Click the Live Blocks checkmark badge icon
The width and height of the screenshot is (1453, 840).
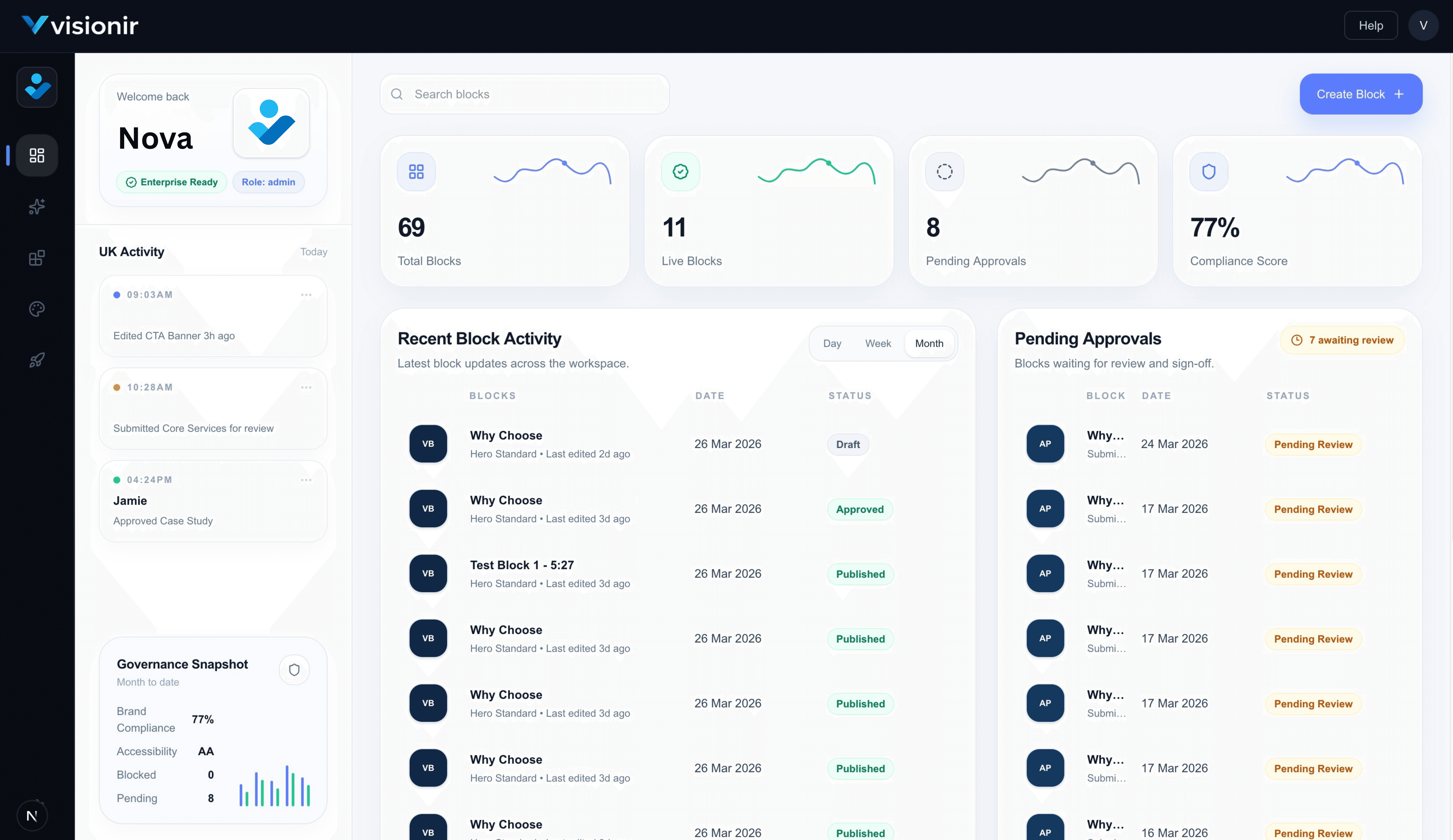(680, 171)
